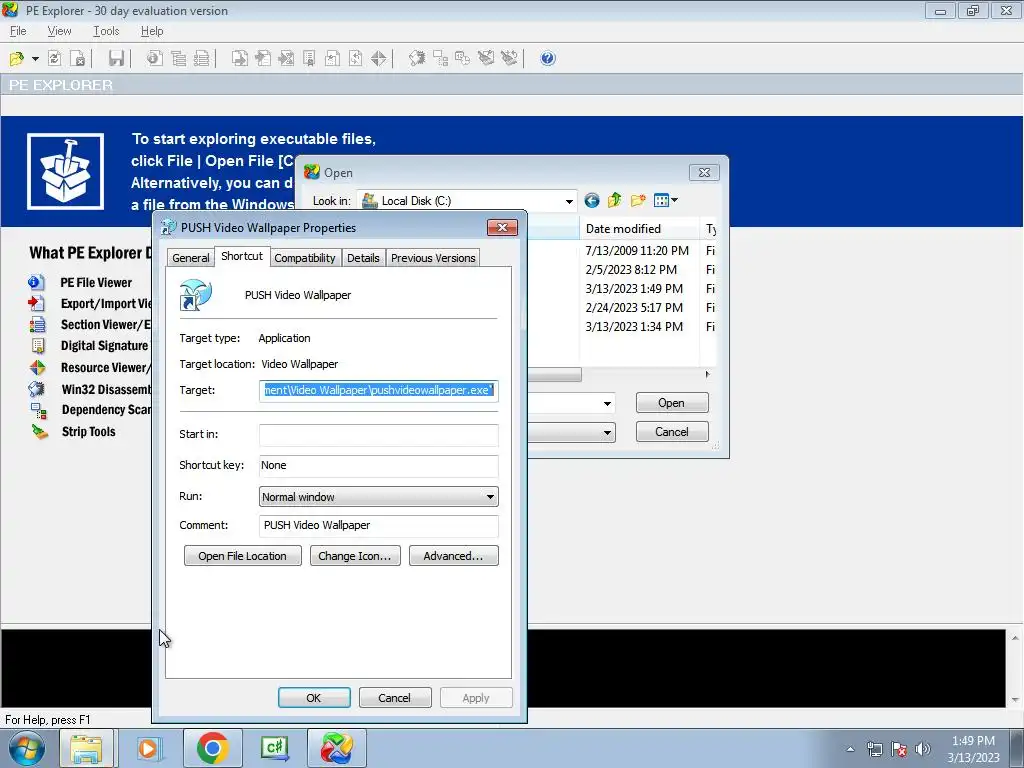The image size is (1024, 768).
Task: Expand the Look in Local Disk dropdown
Action: [x=569, y=201]
